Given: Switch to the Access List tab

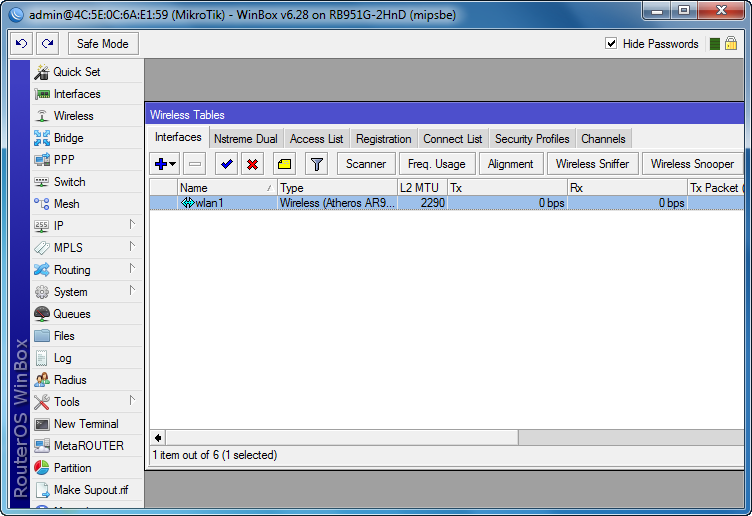Looking at the screenshot, I should (317, 139).
